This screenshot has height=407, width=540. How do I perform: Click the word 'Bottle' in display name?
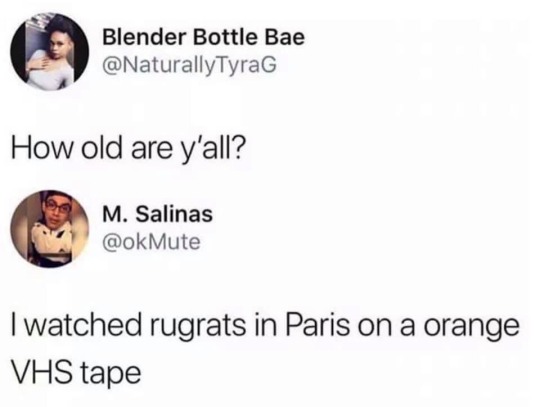[x=225, y=37]
